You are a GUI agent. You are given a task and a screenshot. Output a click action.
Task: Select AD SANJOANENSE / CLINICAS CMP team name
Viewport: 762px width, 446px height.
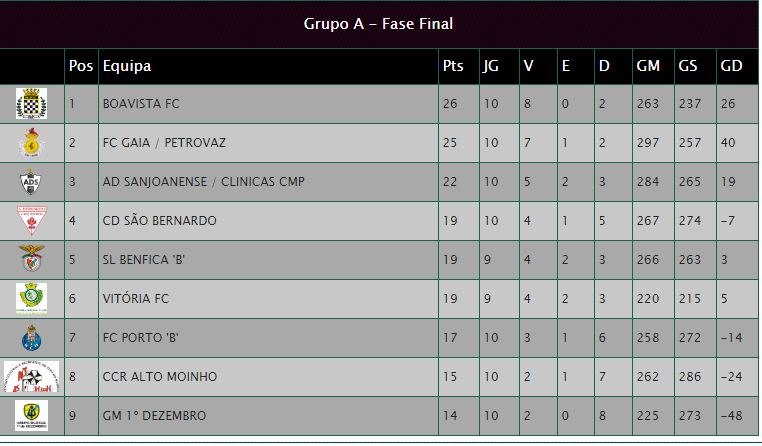[x=203, y=182]
